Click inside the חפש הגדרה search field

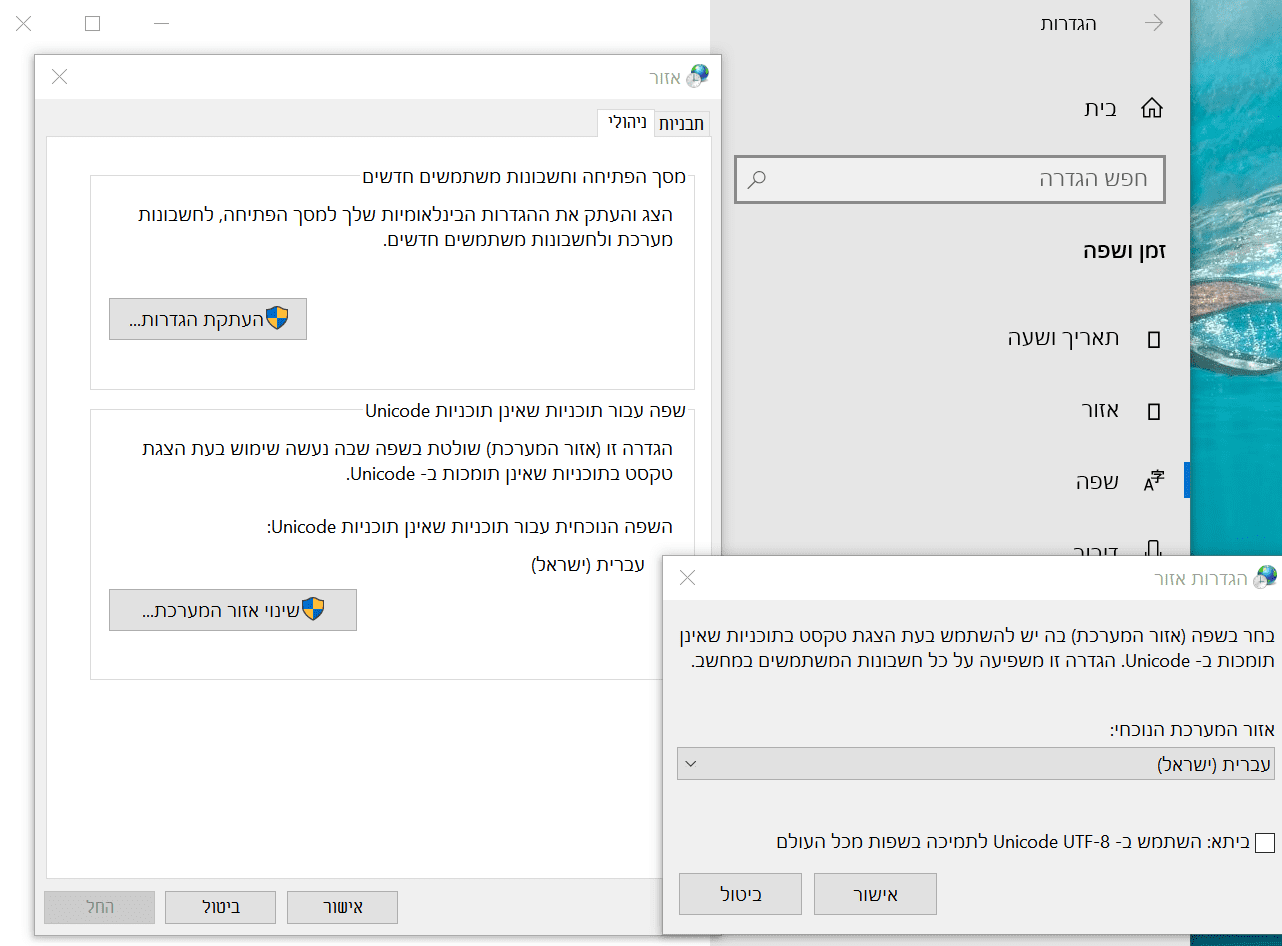coord(950,179)
